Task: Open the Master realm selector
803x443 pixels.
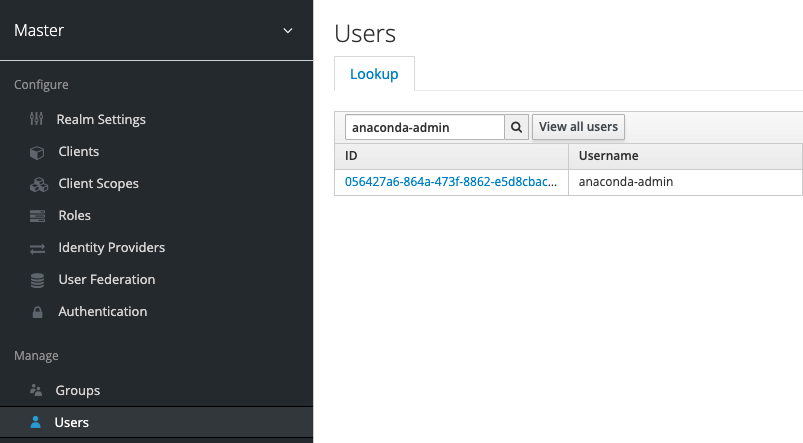Action: (x=156, y=30)
